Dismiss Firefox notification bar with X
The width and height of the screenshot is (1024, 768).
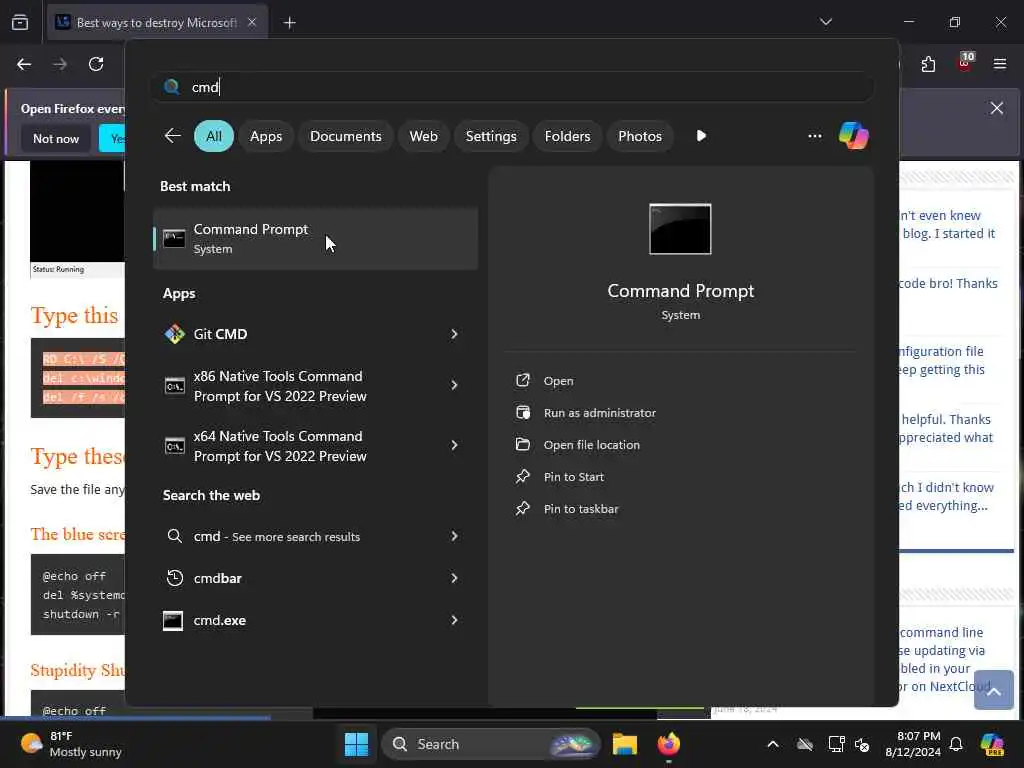997,108
